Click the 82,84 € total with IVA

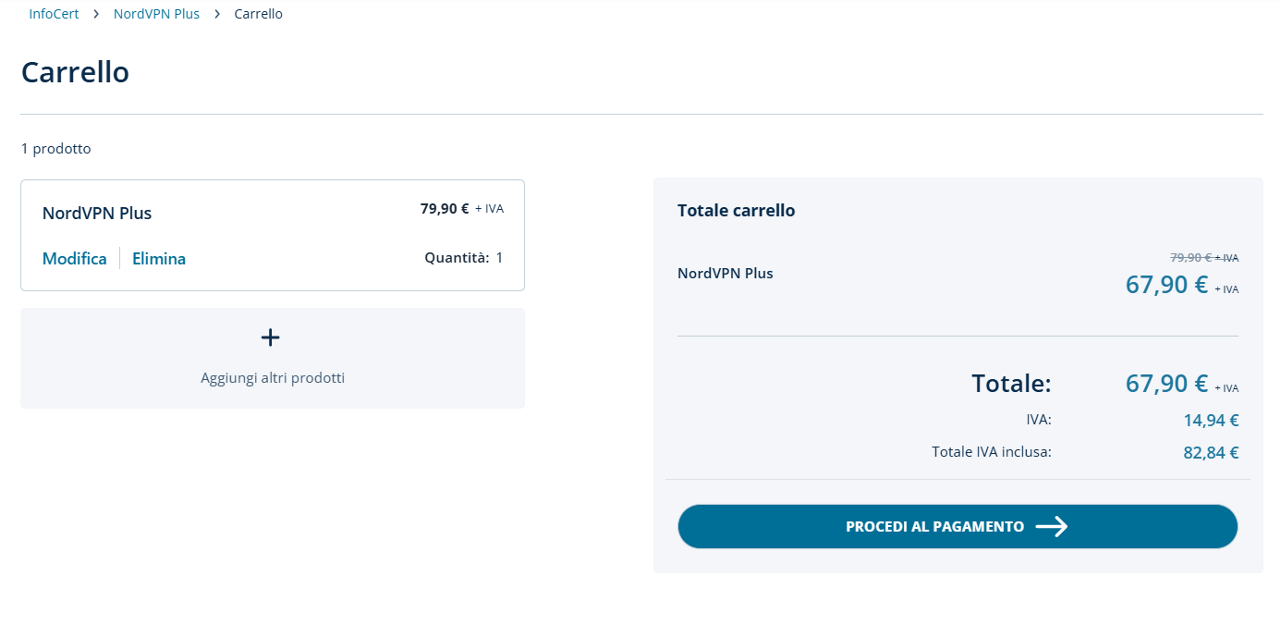coord(1210,453)
